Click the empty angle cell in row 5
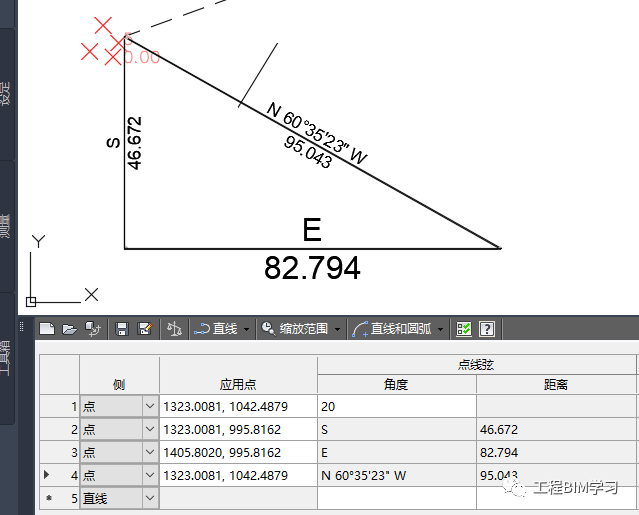Viewport: 639px width, 515px height. click(x=397, y=498)
